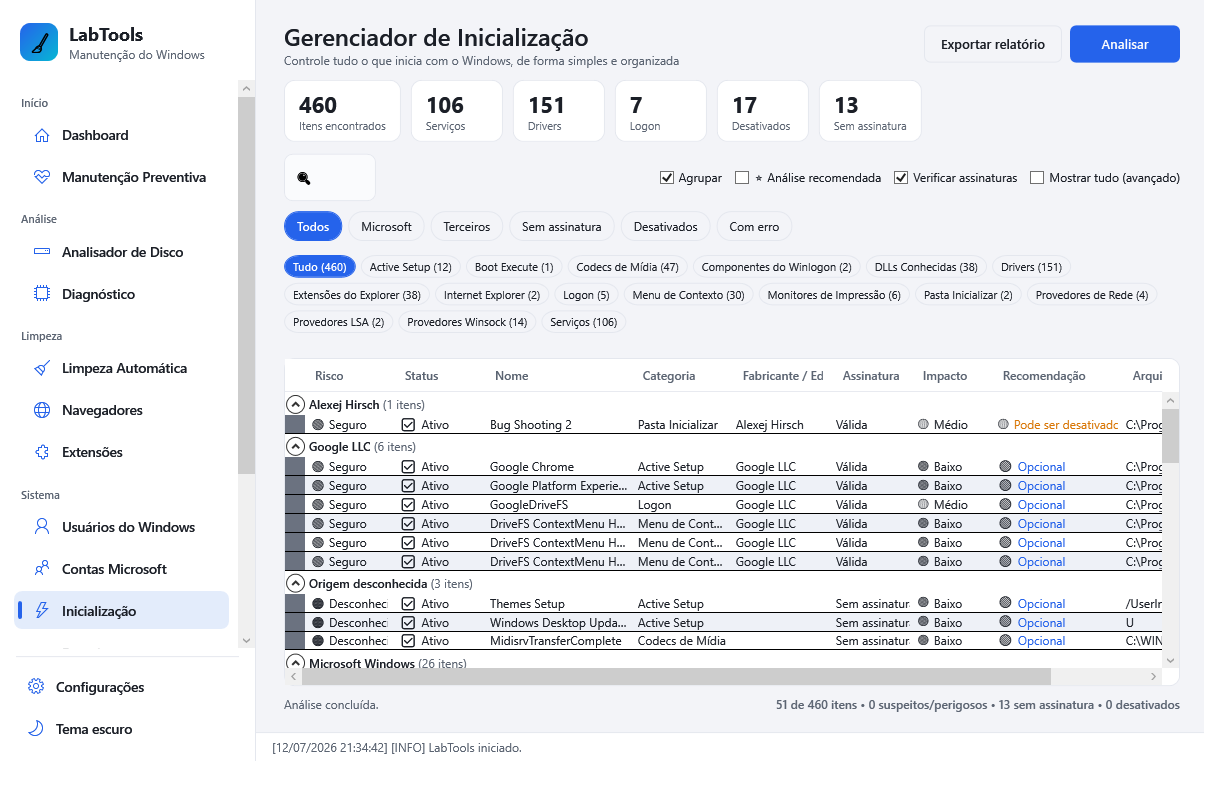Click the 13 Sem assinatura card
1220x800 pixels.
click(x=870, y=111)
